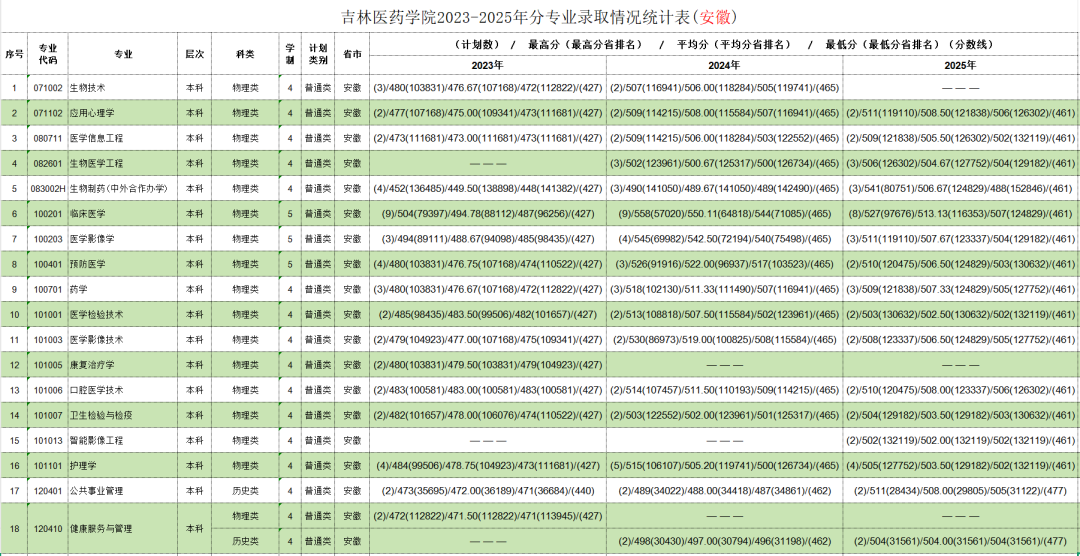Select the 计划类别 column header
This screenshot has height=556, width=1080.
tap(318, 54)
